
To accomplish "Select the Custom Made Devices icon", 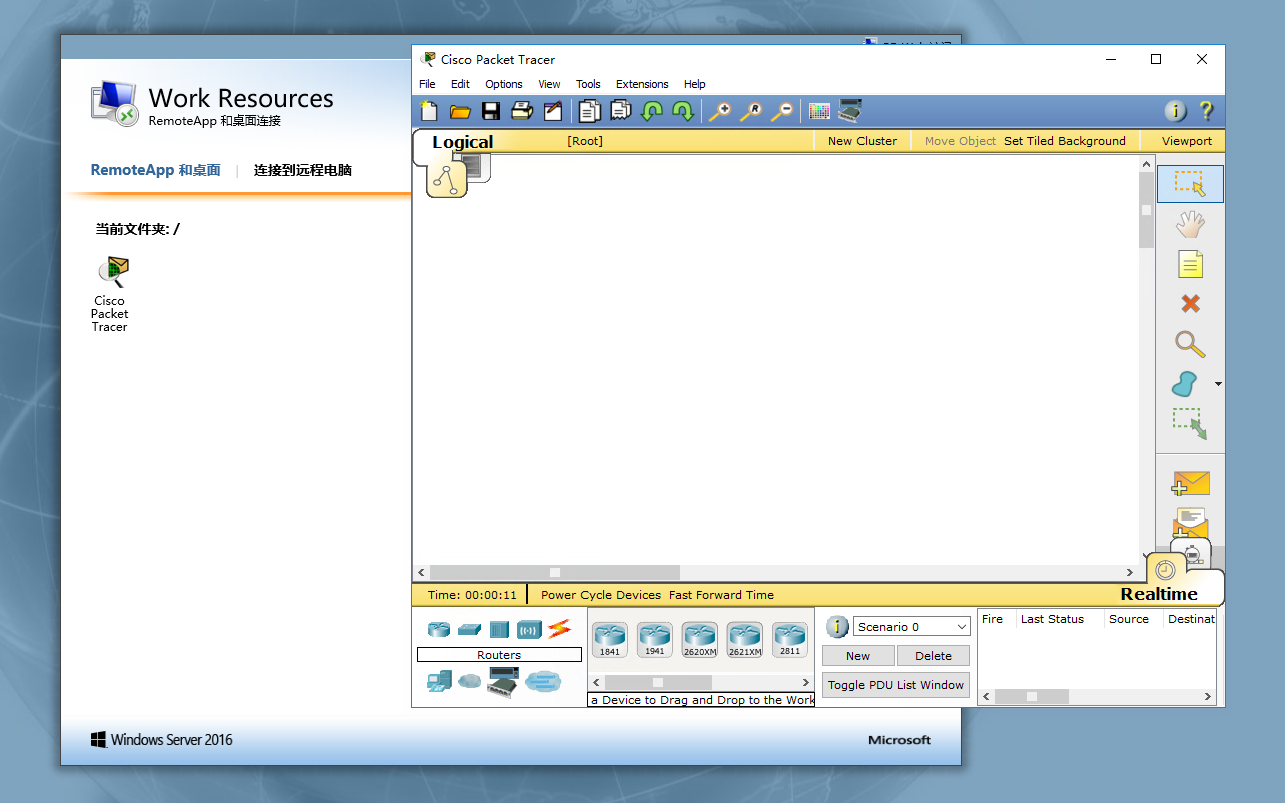I will click(503, 682).
